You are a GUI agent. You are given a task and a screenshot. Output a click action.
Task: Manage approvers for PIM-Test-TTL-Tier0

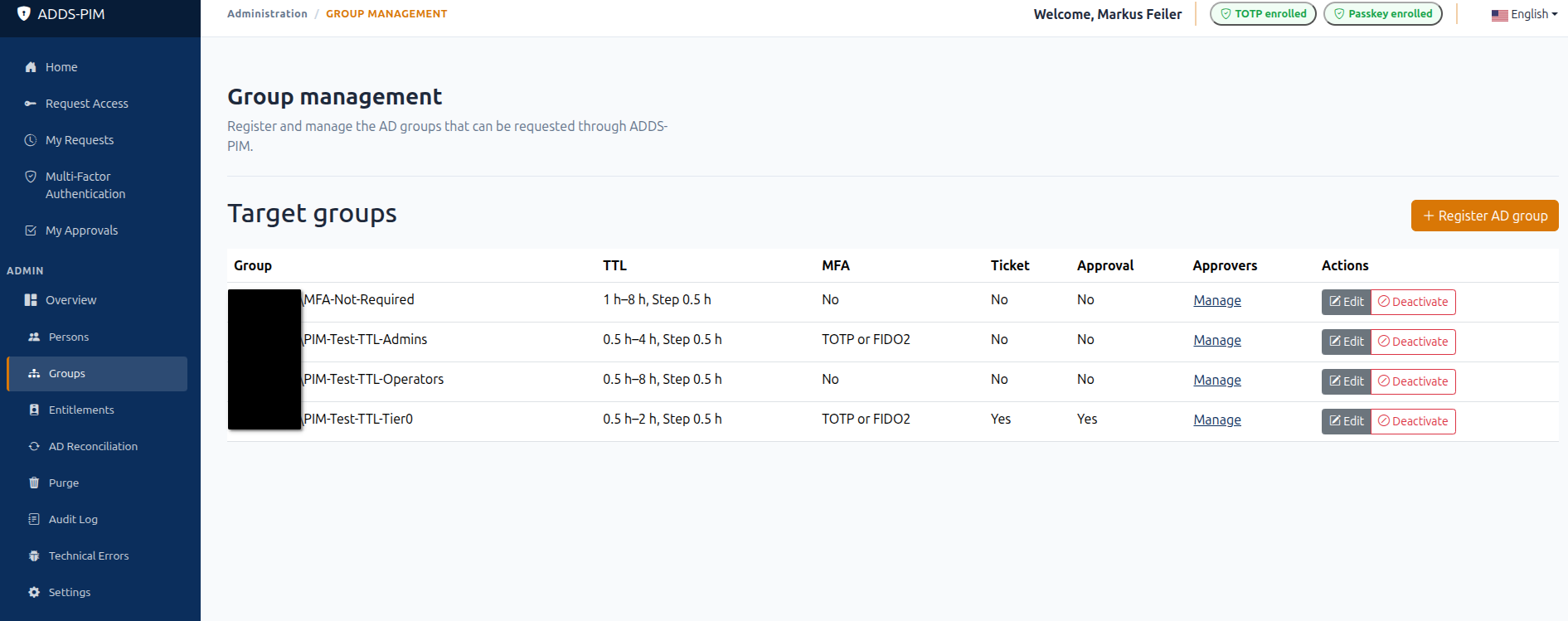(x=1217, y=420)
